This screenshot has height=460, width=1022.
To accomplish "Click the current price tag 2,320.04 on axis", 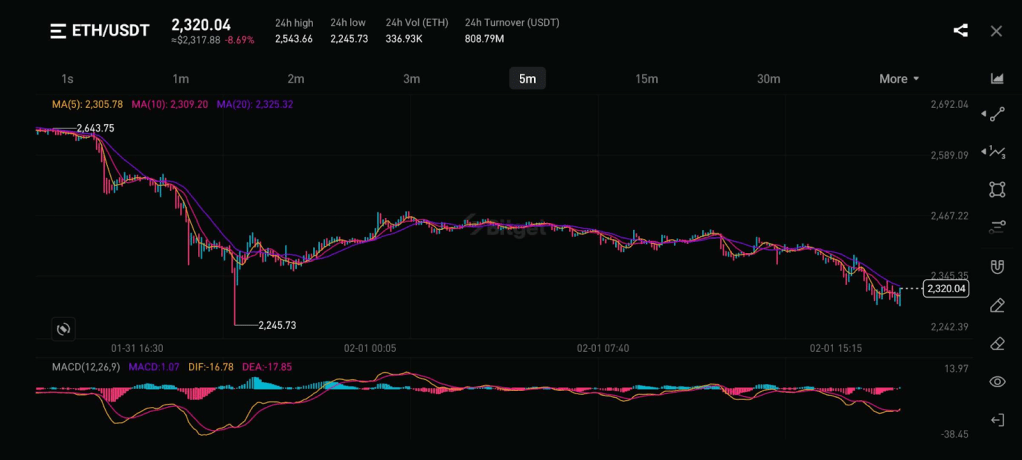I will coord(945,289).
